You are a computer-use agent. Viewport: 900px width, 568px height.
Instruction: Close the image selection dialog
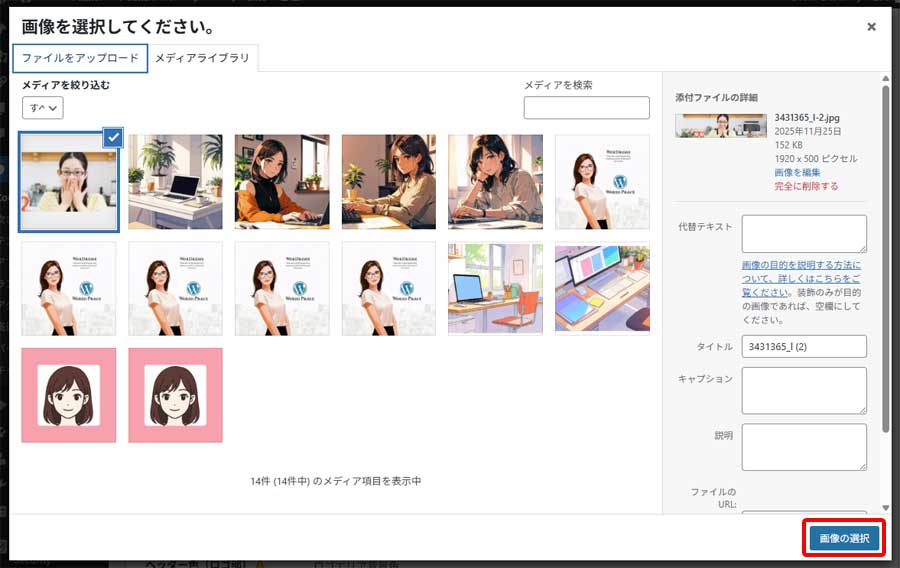[x=871, y=27]
